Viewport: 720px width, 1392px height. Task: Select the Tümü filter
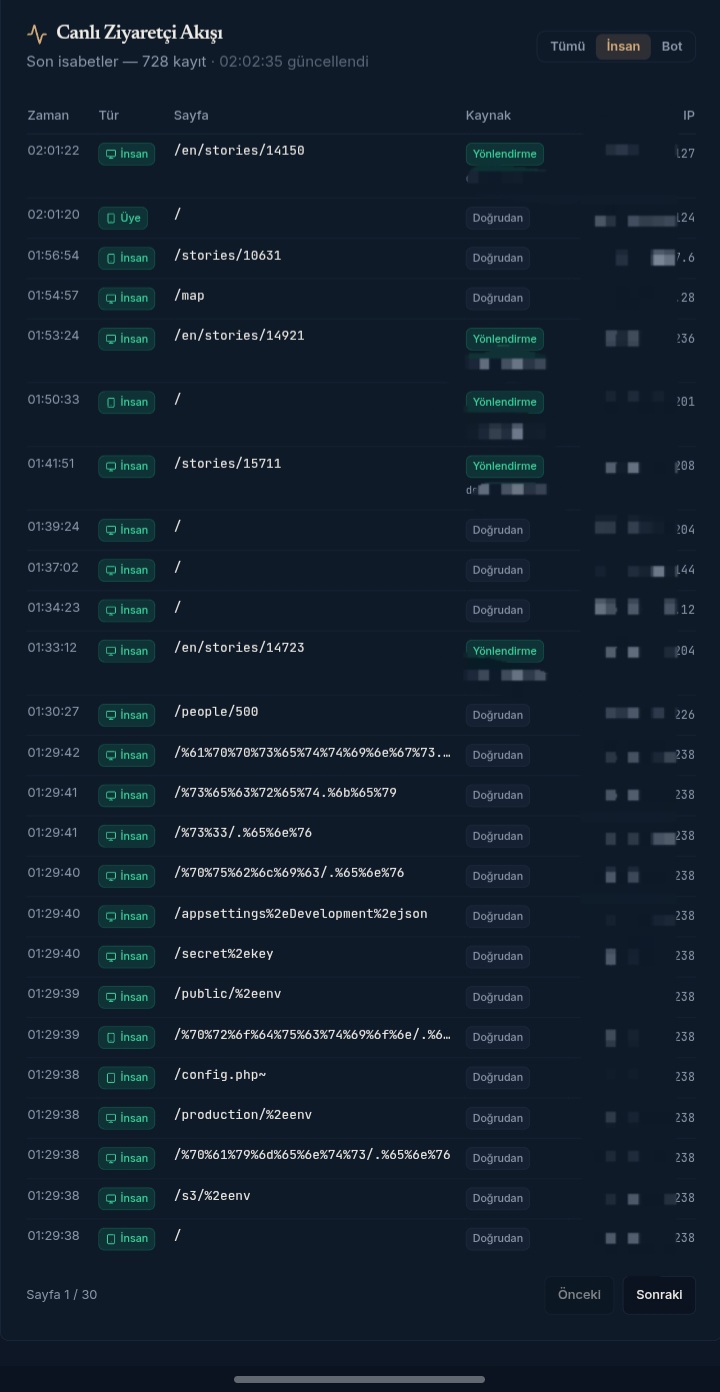click(x=567, y=46)
